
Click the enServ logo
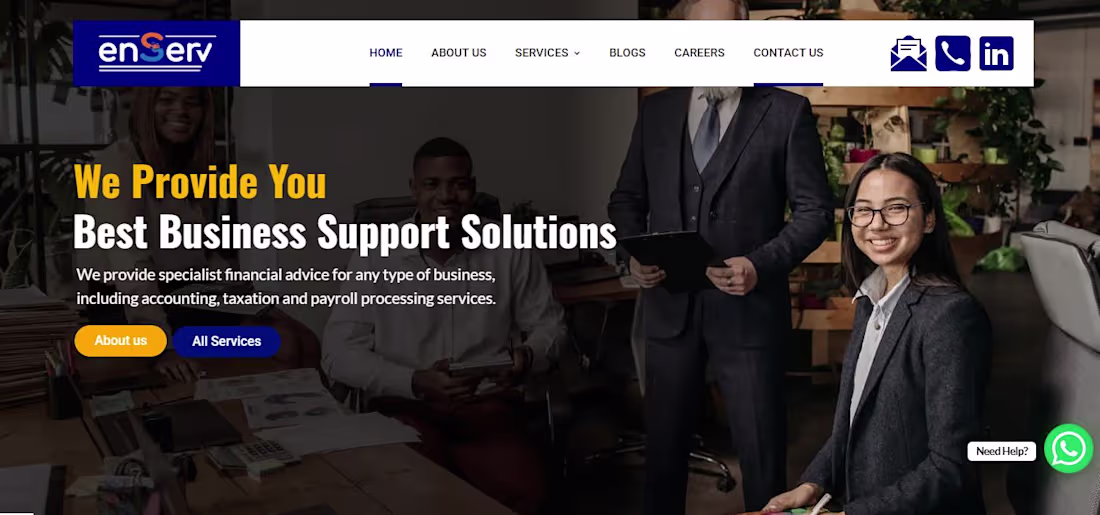click(x=156, y=53)
